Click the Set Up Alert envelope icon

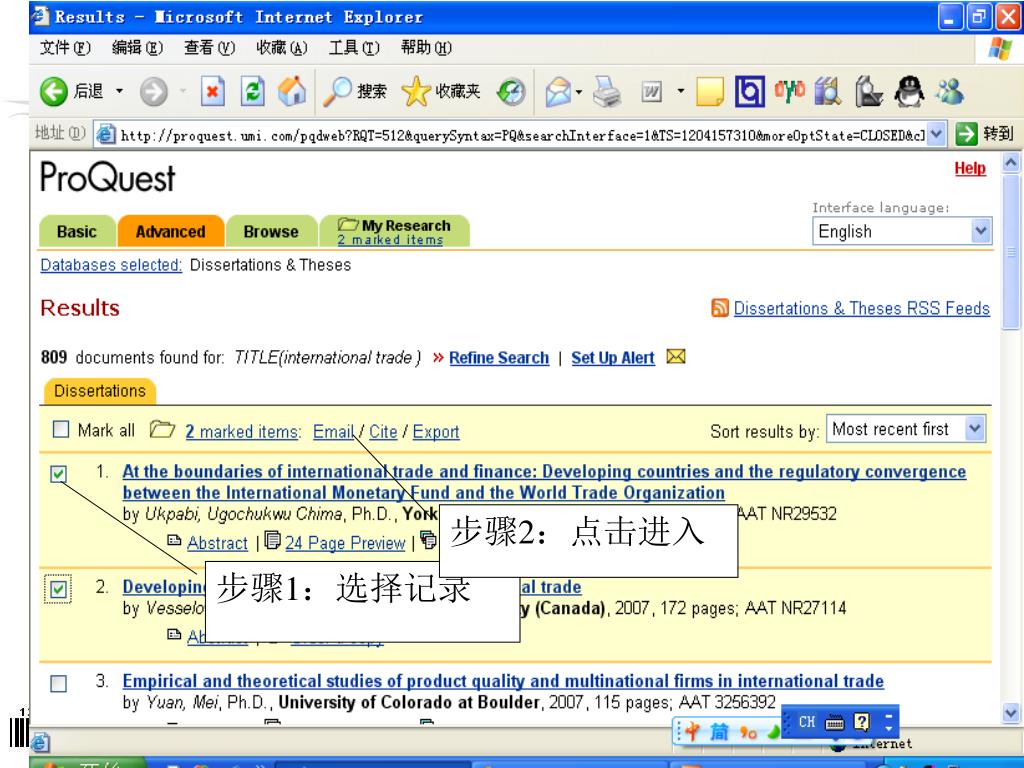pyautogui.click(x=676, y=357)
